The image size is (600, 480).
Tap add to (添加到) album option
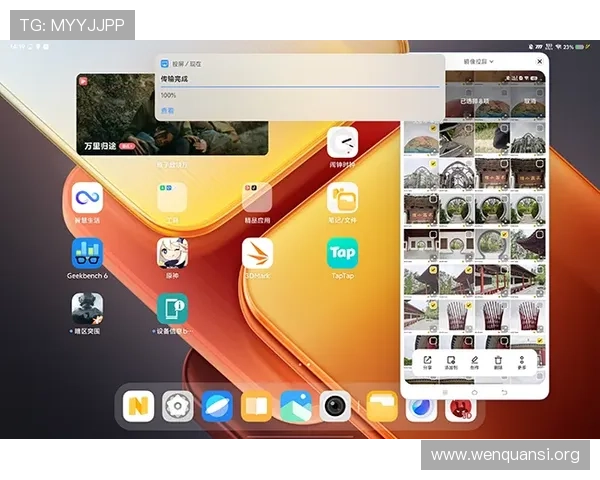pyautogui.click(x=451, y=360)
